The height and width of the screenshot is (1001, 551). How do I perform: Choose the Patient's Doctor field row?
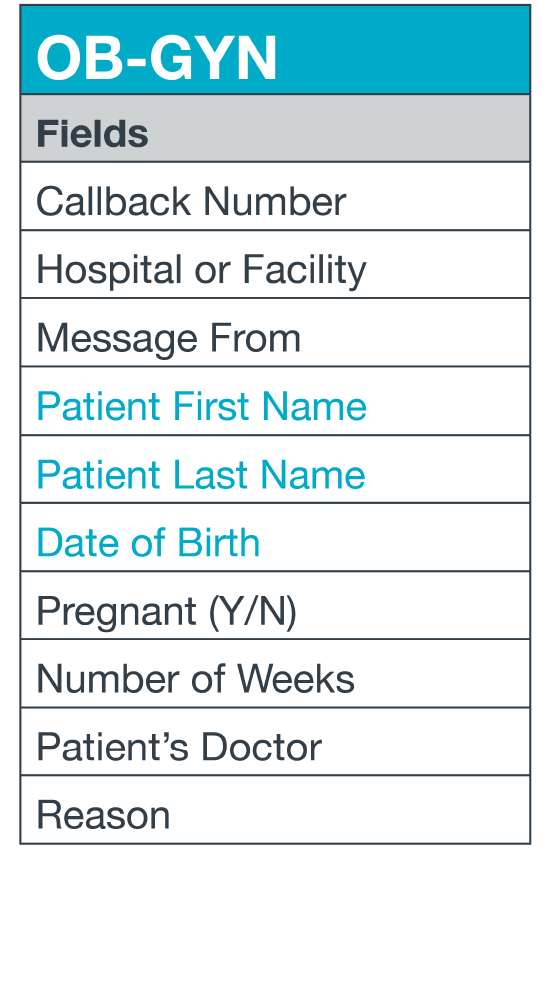point(275,742)
